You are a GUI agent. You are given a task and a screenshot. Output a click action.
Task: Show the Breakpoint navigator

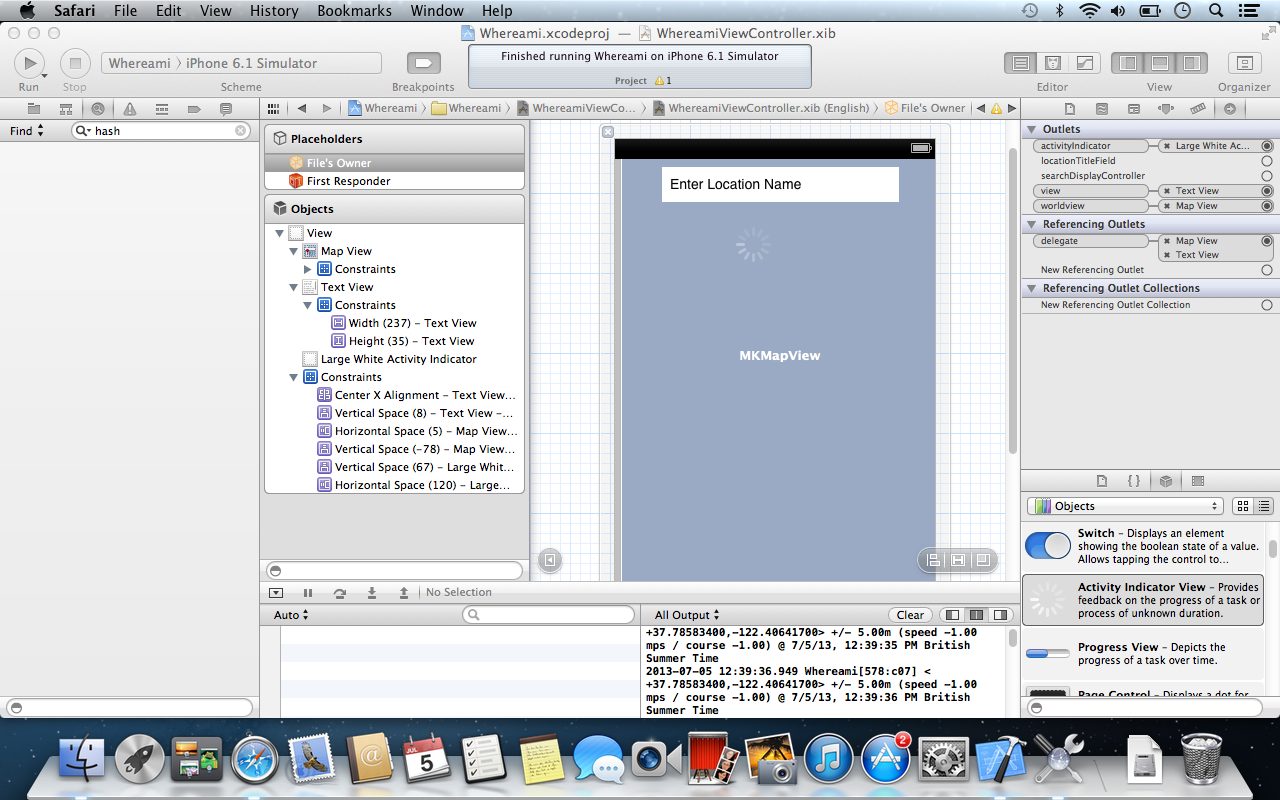coord(194,108)
